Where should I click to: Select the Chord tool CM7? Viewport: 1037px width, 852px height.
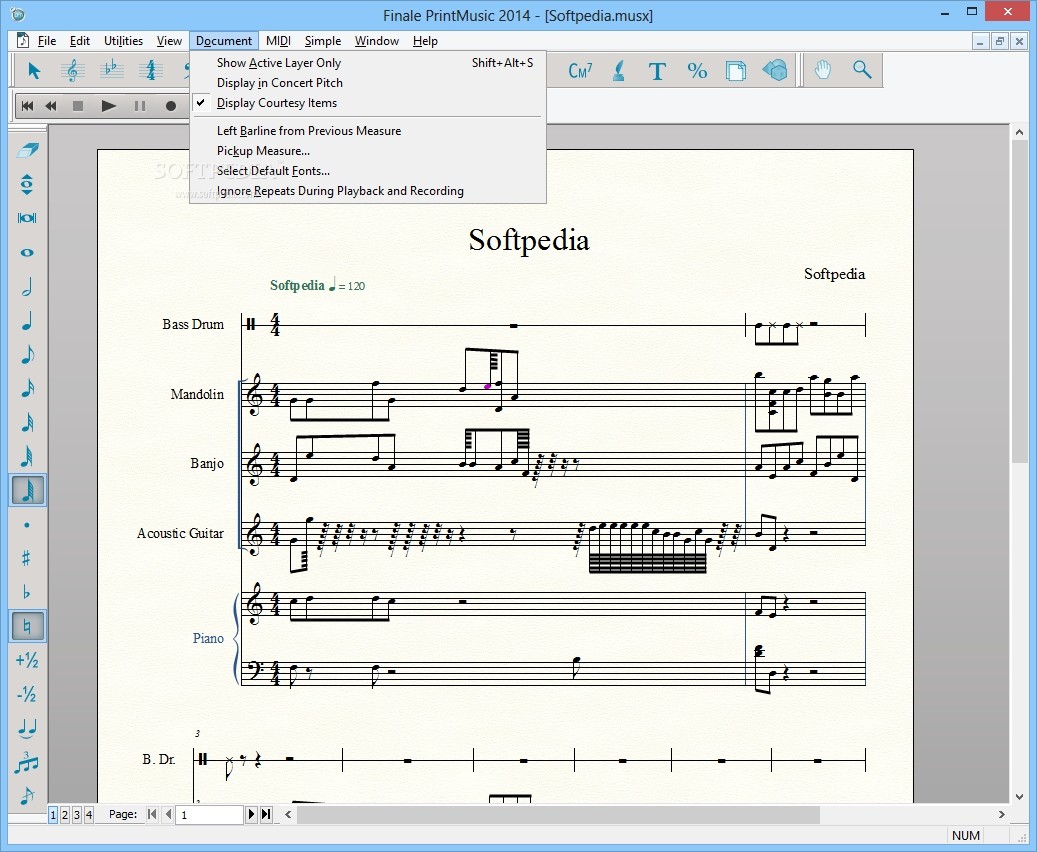580,70
